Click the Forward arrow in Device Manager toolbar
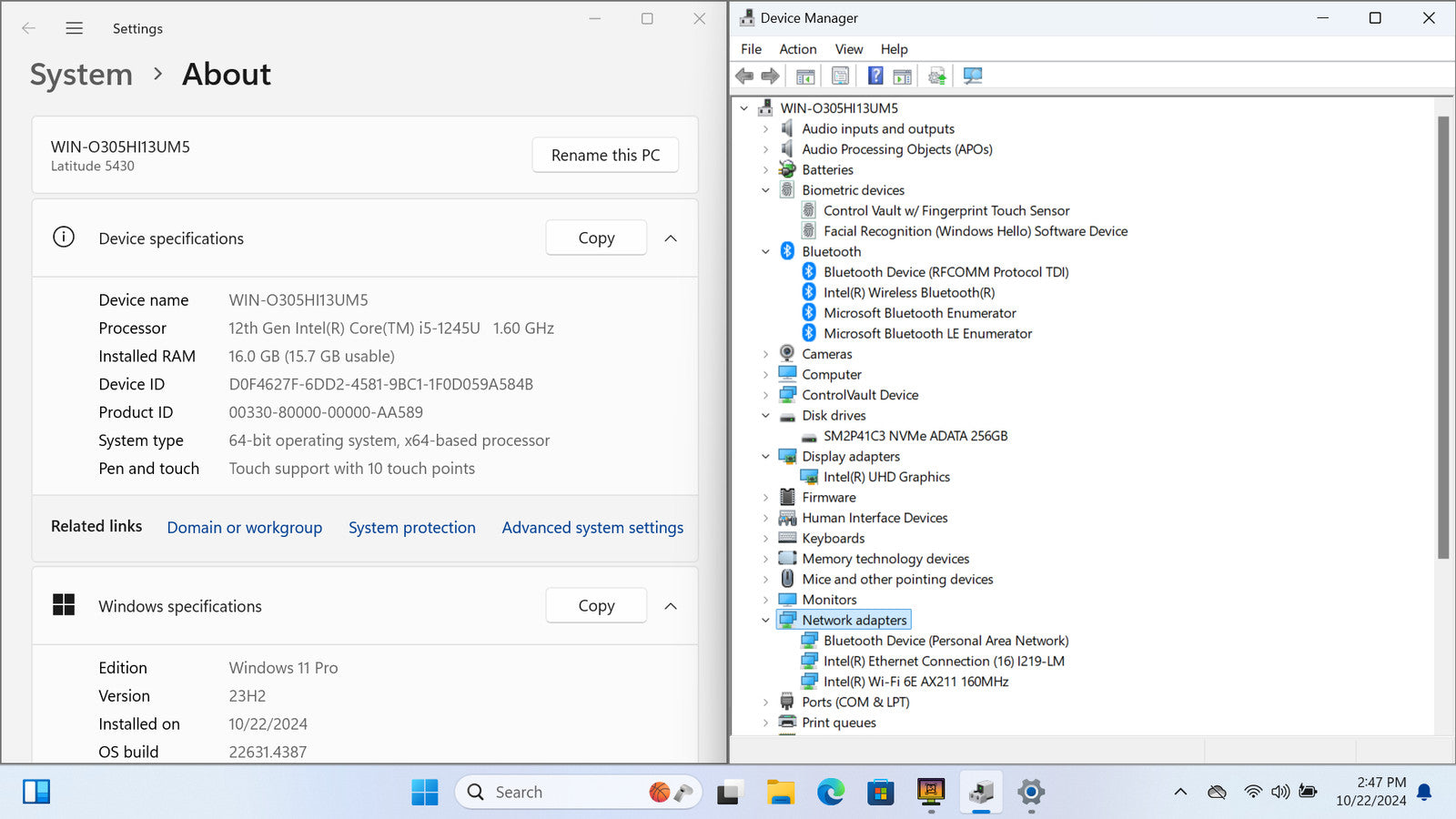This screenshot has width=1456, height=819. (770, 76)
